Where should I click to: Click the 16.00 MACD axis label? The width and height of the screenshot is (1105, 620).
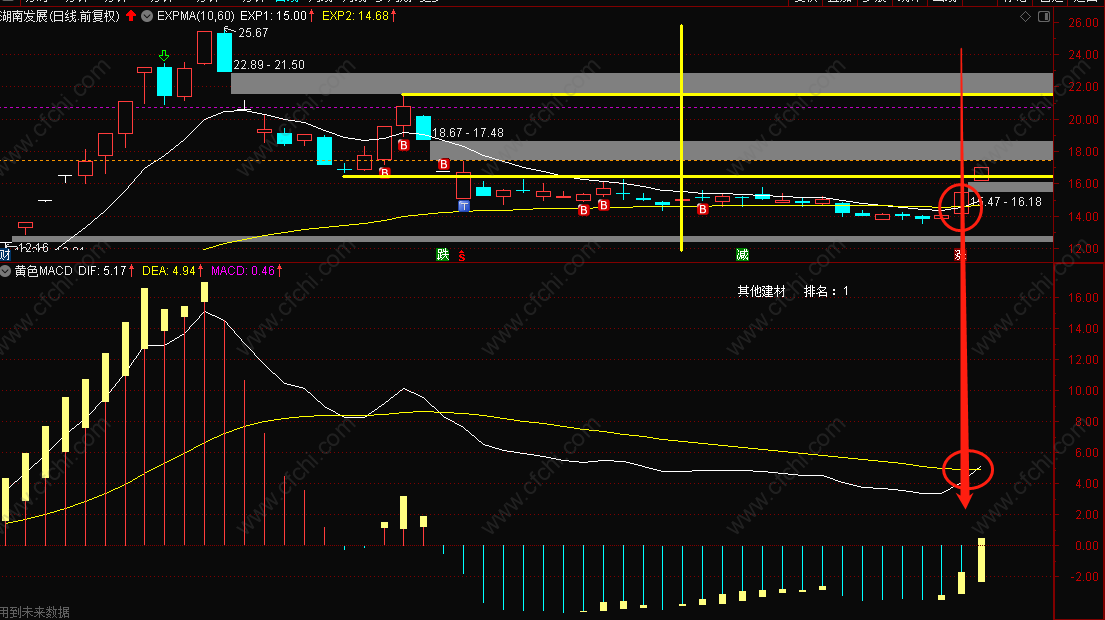click(1083, 297)
